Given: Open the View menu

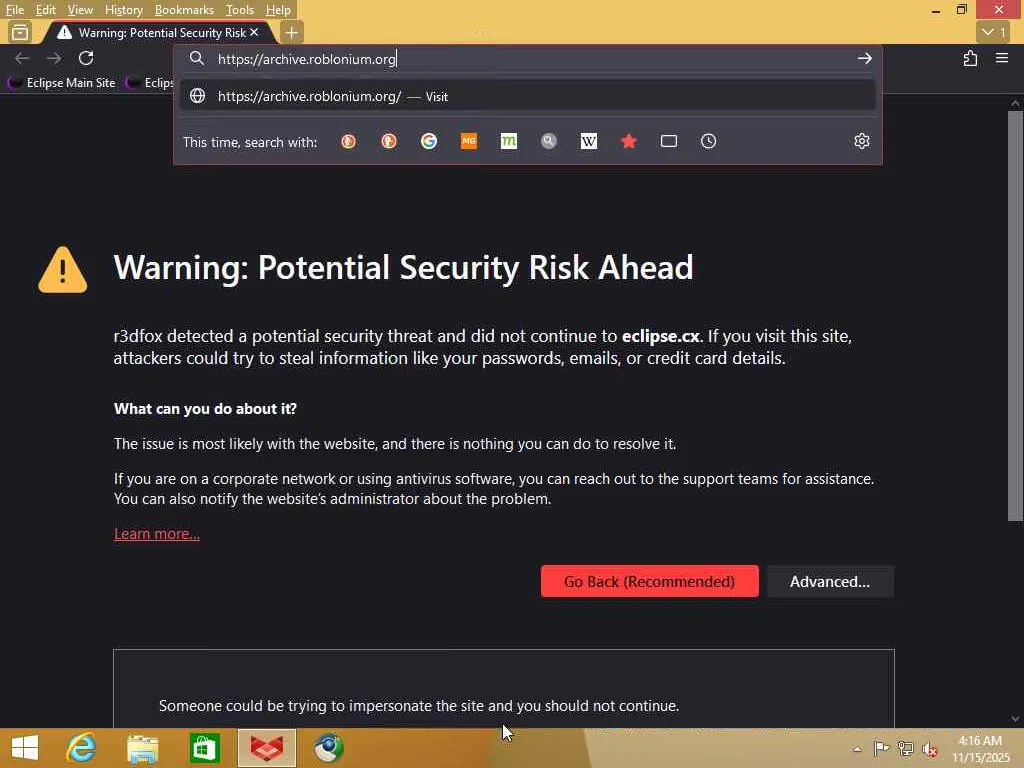Looking at the screenshot, I should tap(80, 10).
